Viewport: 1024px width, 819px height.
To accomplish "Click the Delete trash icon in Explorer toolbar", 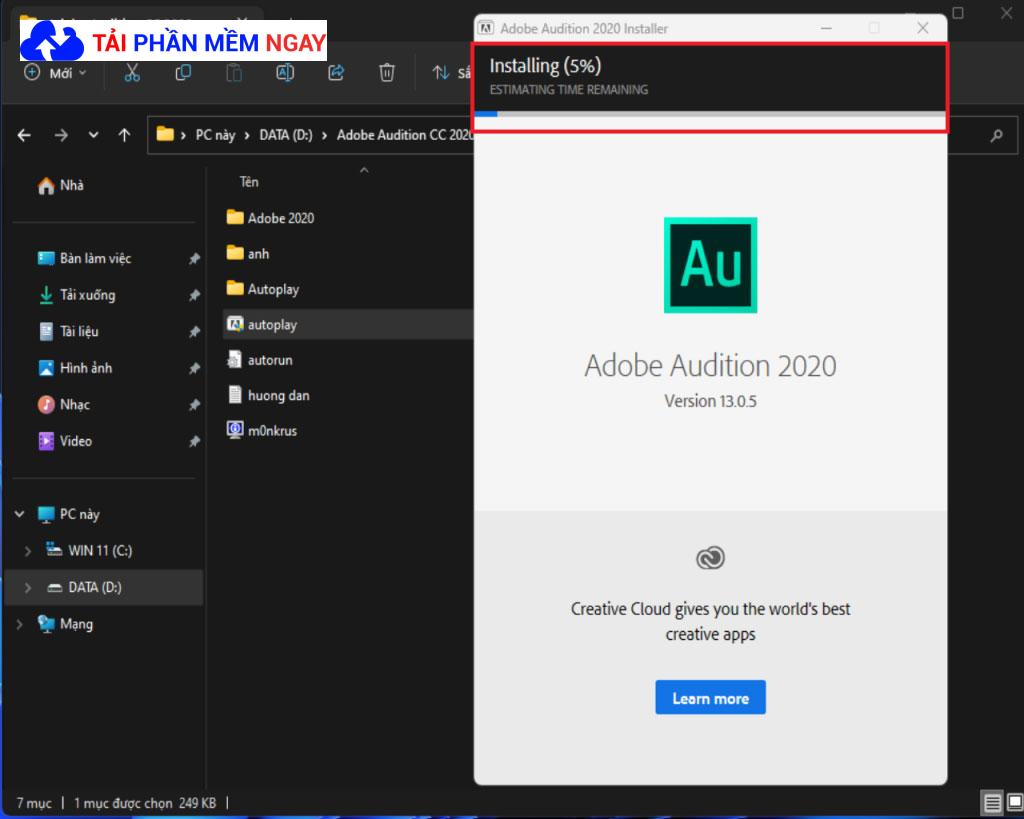I will click(387, 72).
